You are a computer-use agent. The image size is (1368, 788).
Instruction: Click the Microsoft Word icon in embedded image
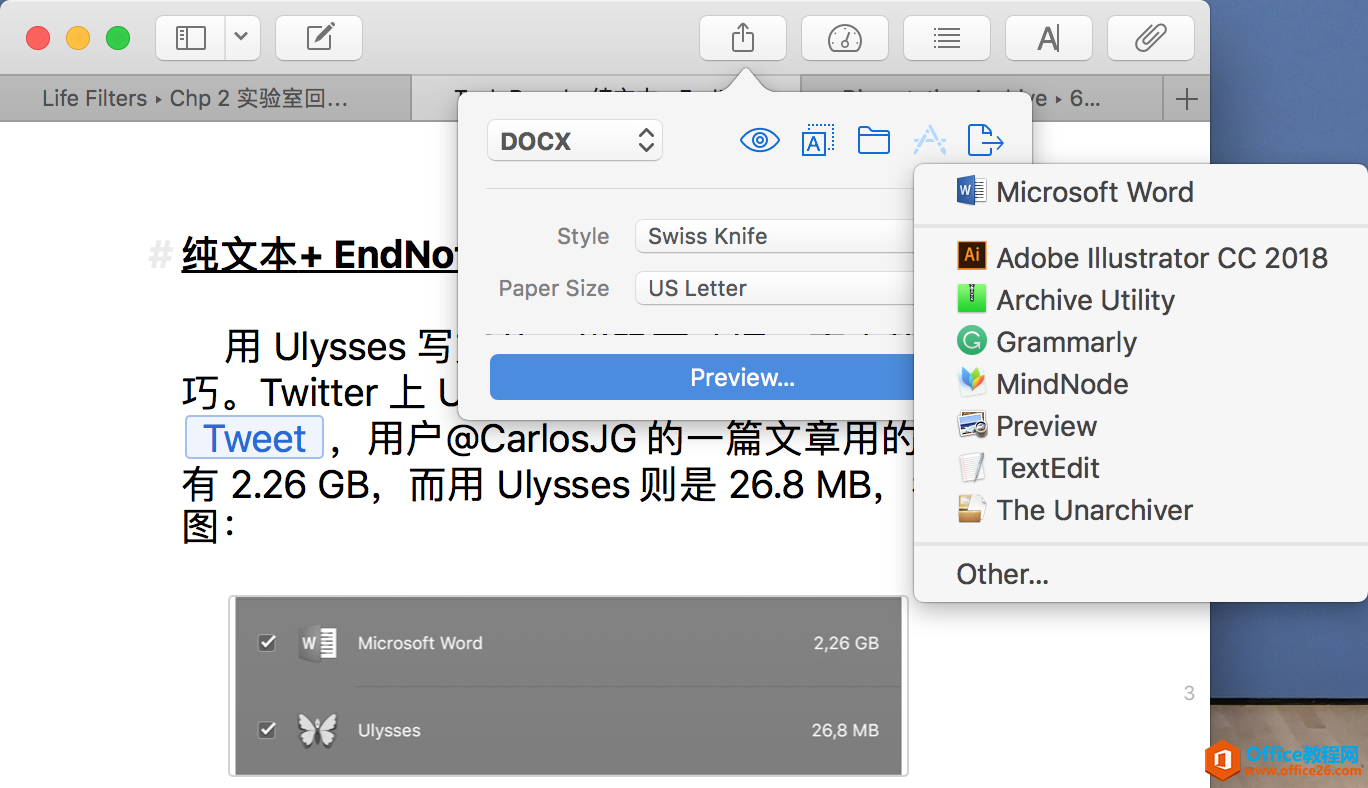(317, 643)
